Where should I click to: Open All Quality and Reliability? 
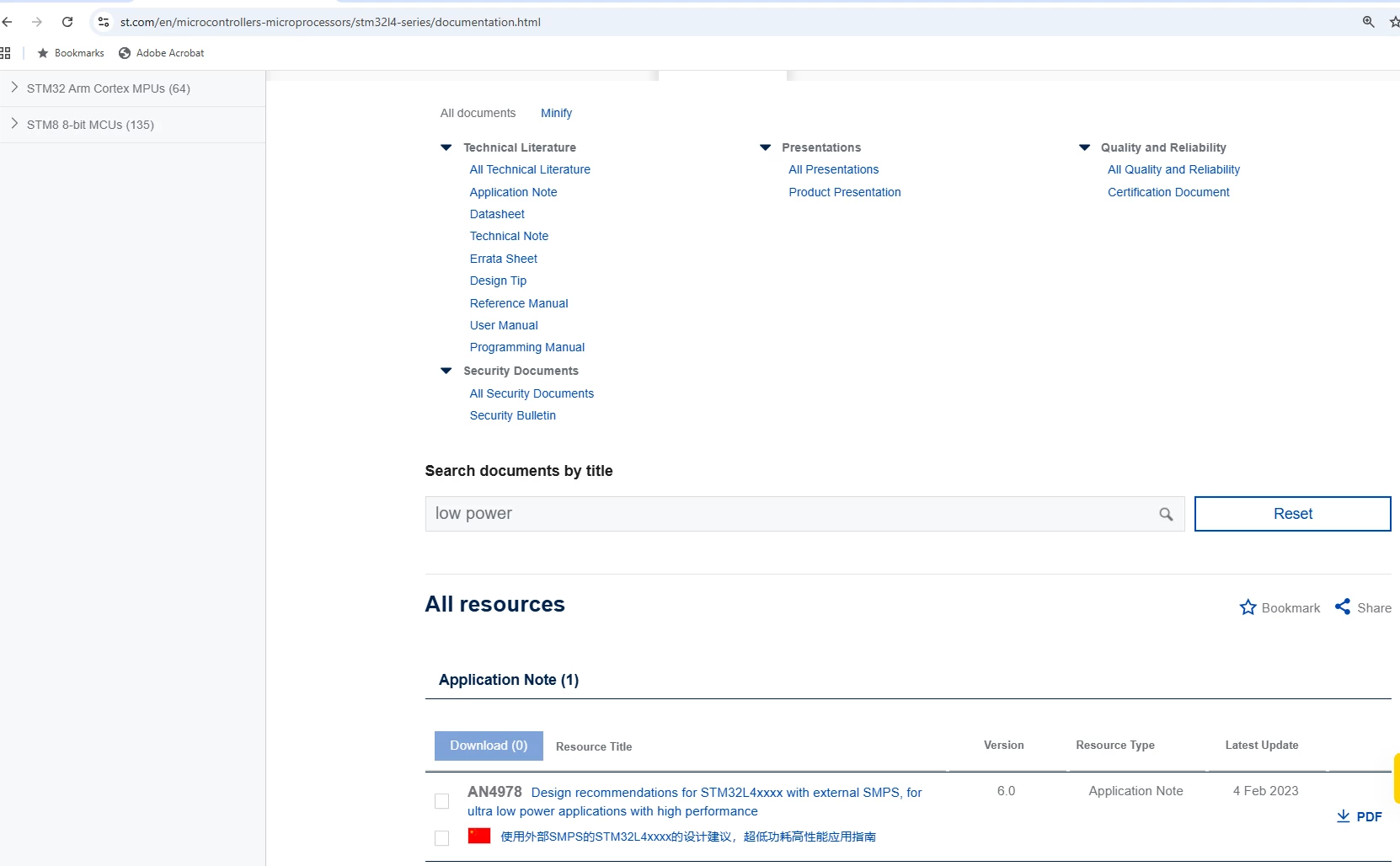pos(1173,169)
